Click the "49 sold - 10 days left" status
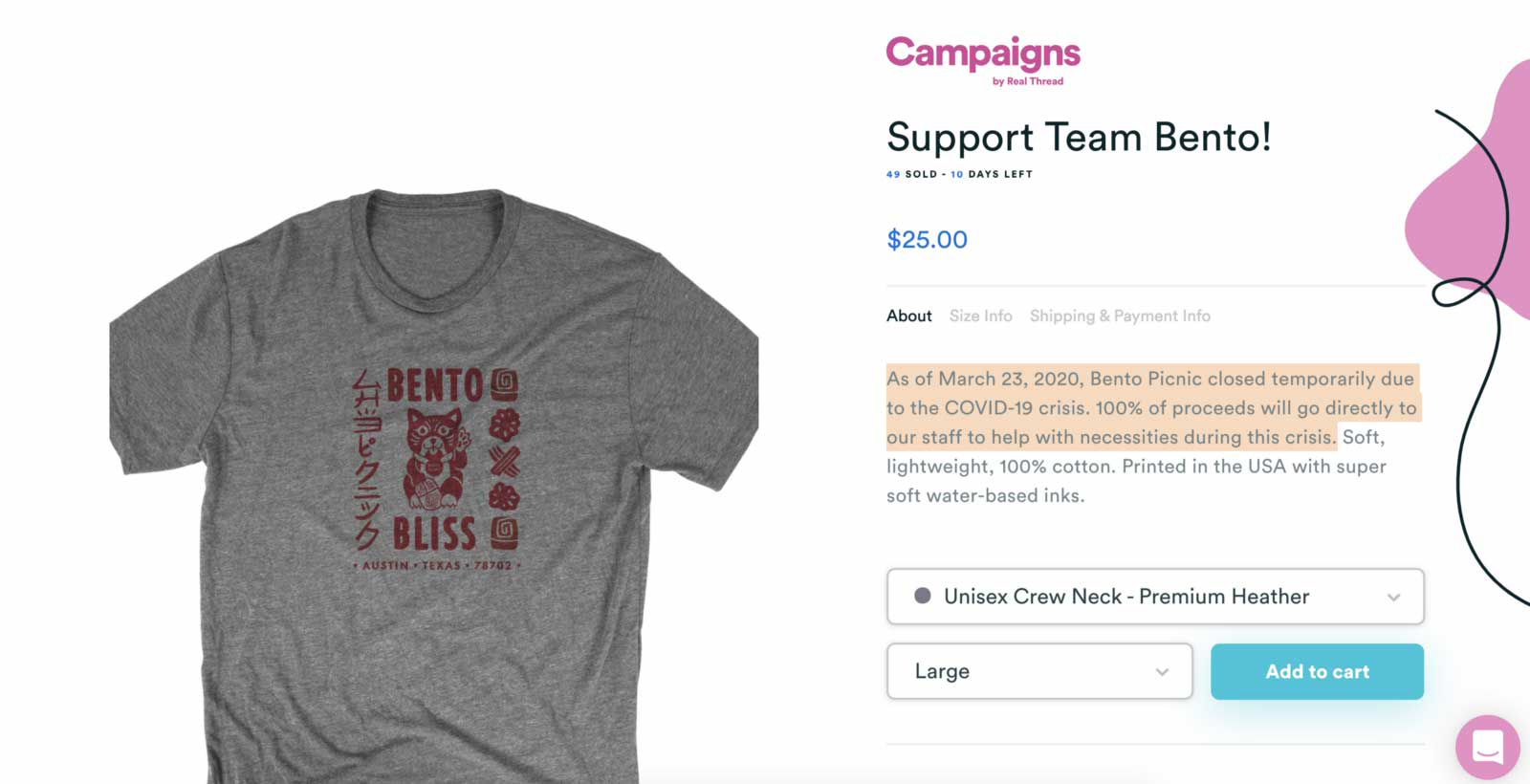 (959, 174)
